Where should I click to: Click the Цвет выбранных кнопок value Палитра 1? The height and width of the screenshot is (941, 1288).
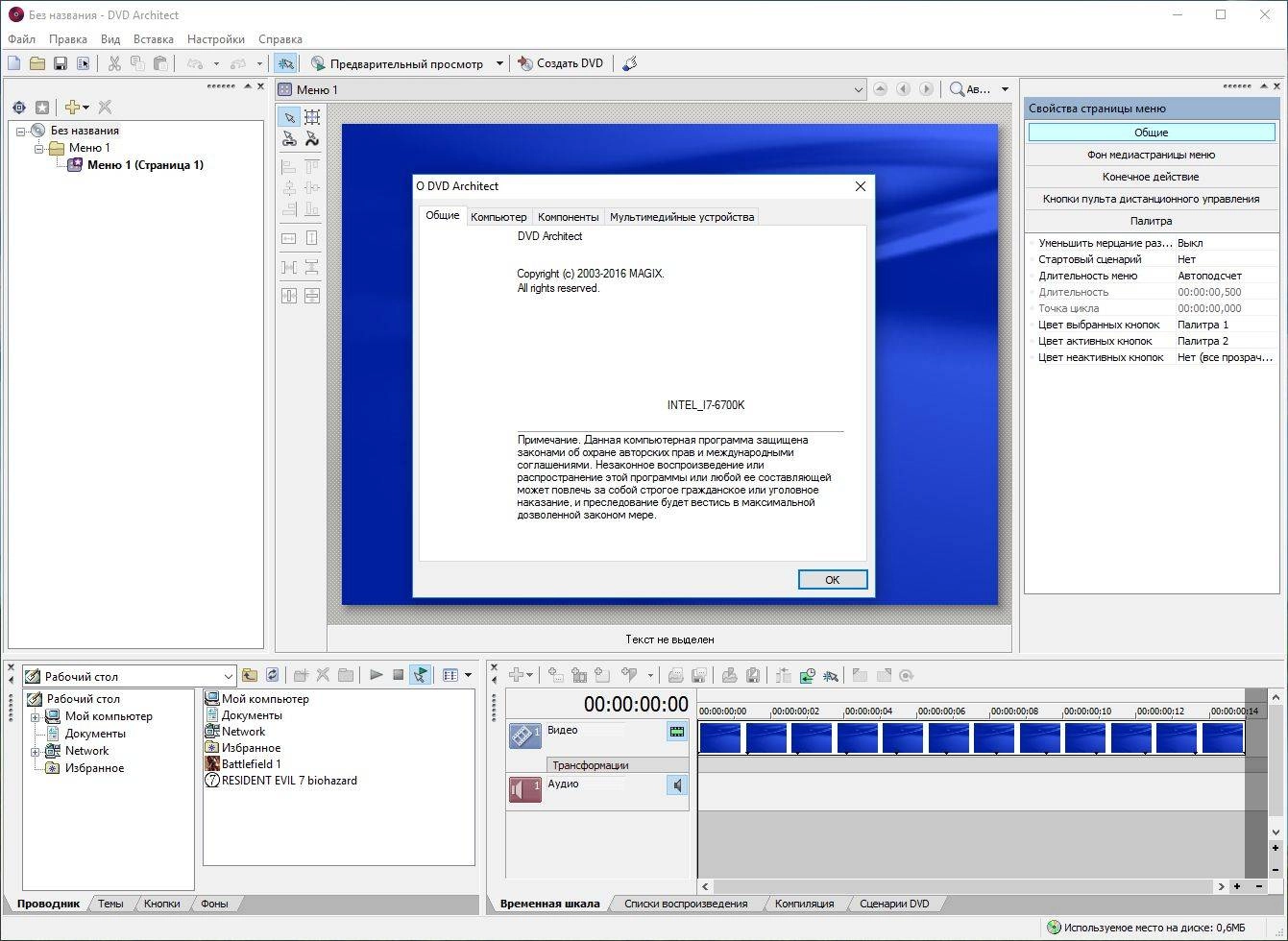pyautogui.click(x=1203, y=325)
